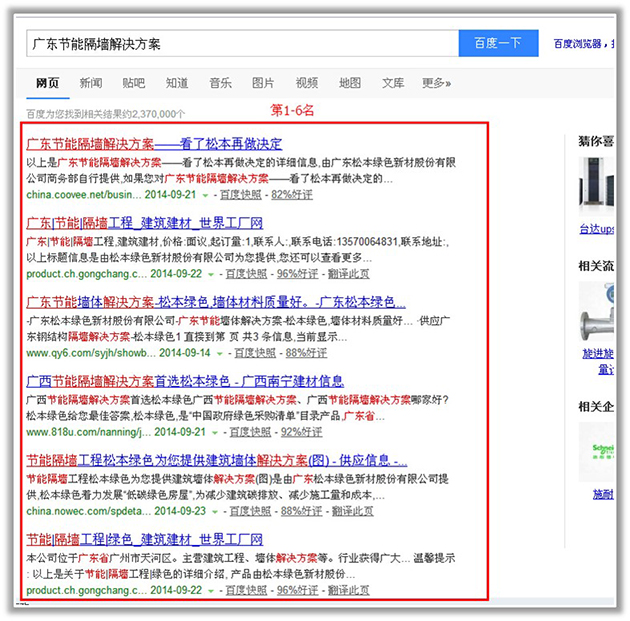Select the 网页 tab
This screenshot has height=621, width=630.
click(x=47, y=83)
